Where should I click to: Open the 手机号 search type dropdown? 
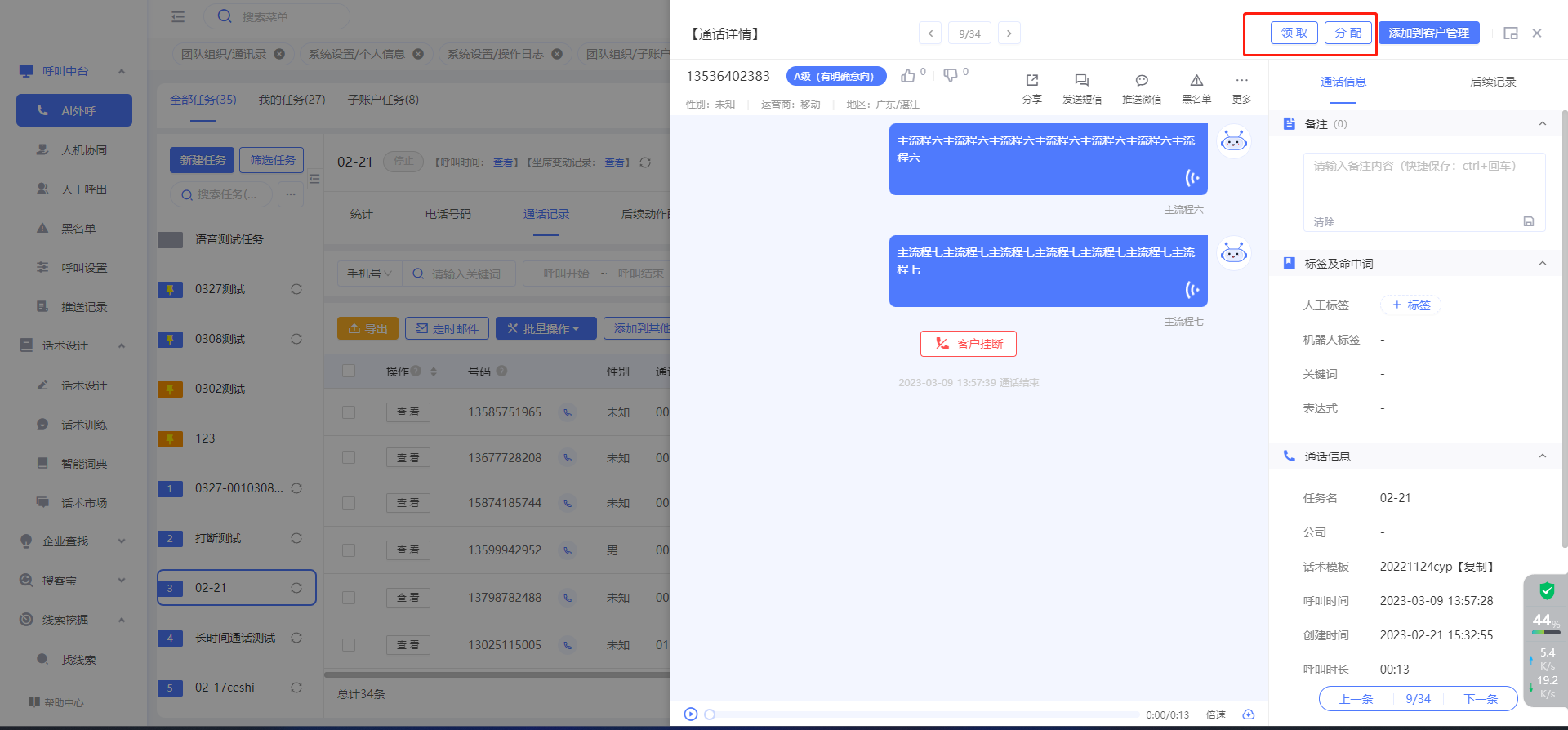[370, 274]
